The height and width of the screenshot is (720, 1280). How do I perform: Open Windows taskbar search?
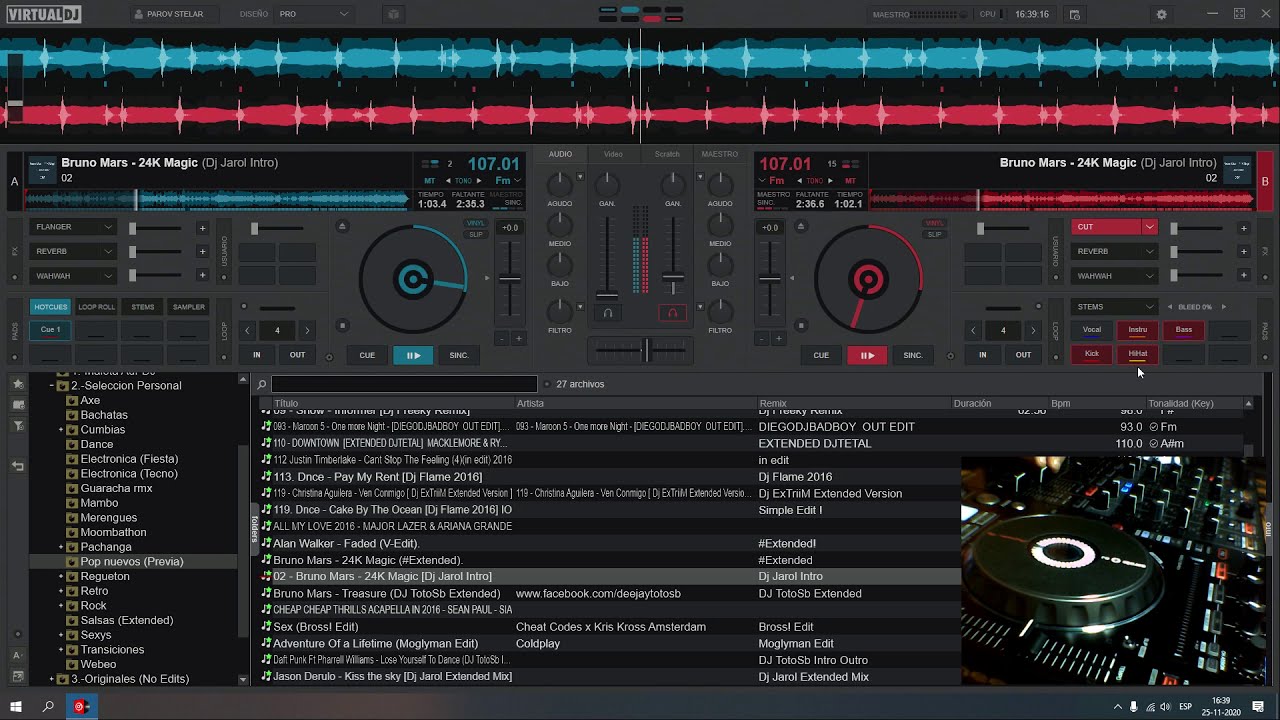[48, 706]
